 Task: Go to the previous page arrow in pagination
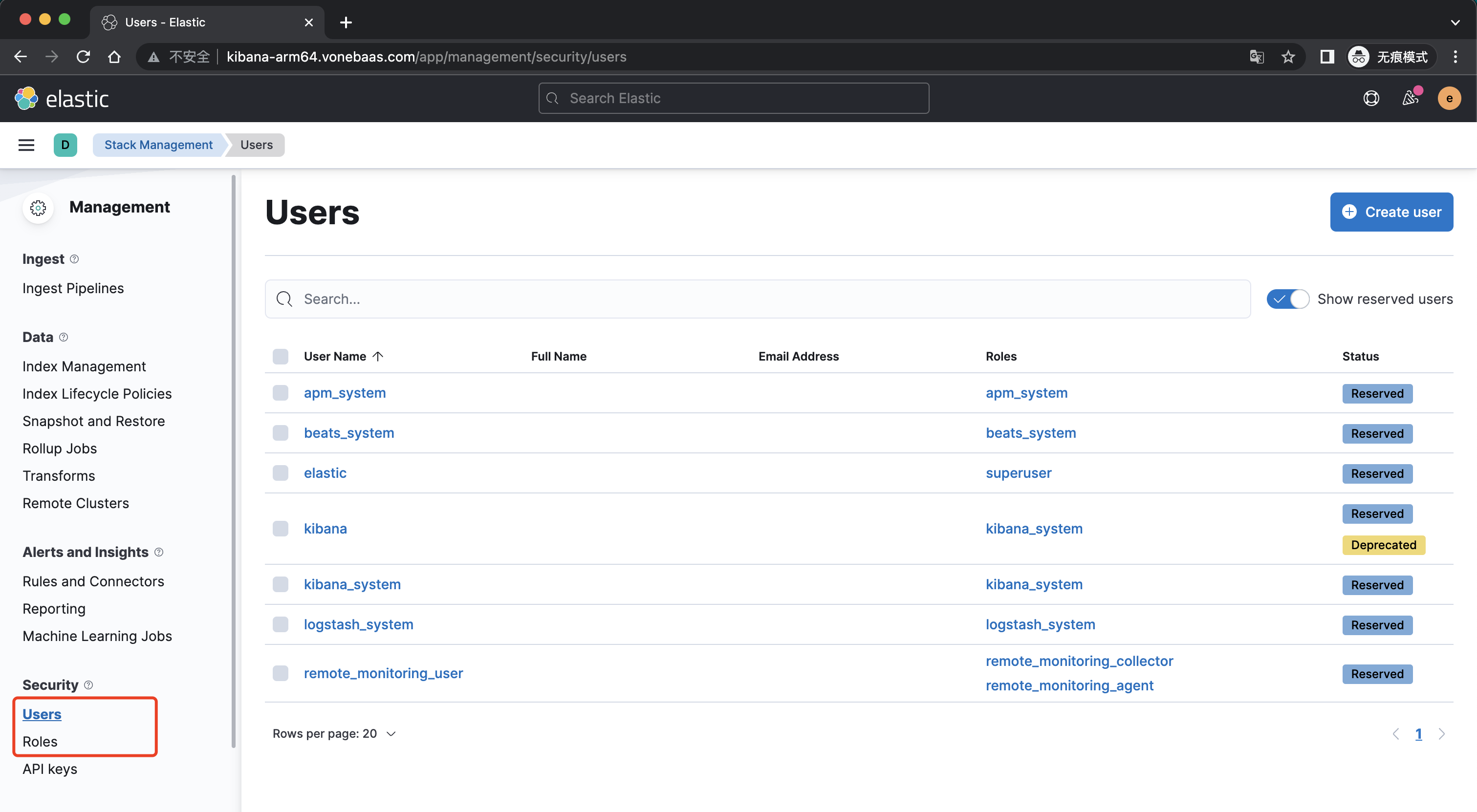tap(1395, 733)
